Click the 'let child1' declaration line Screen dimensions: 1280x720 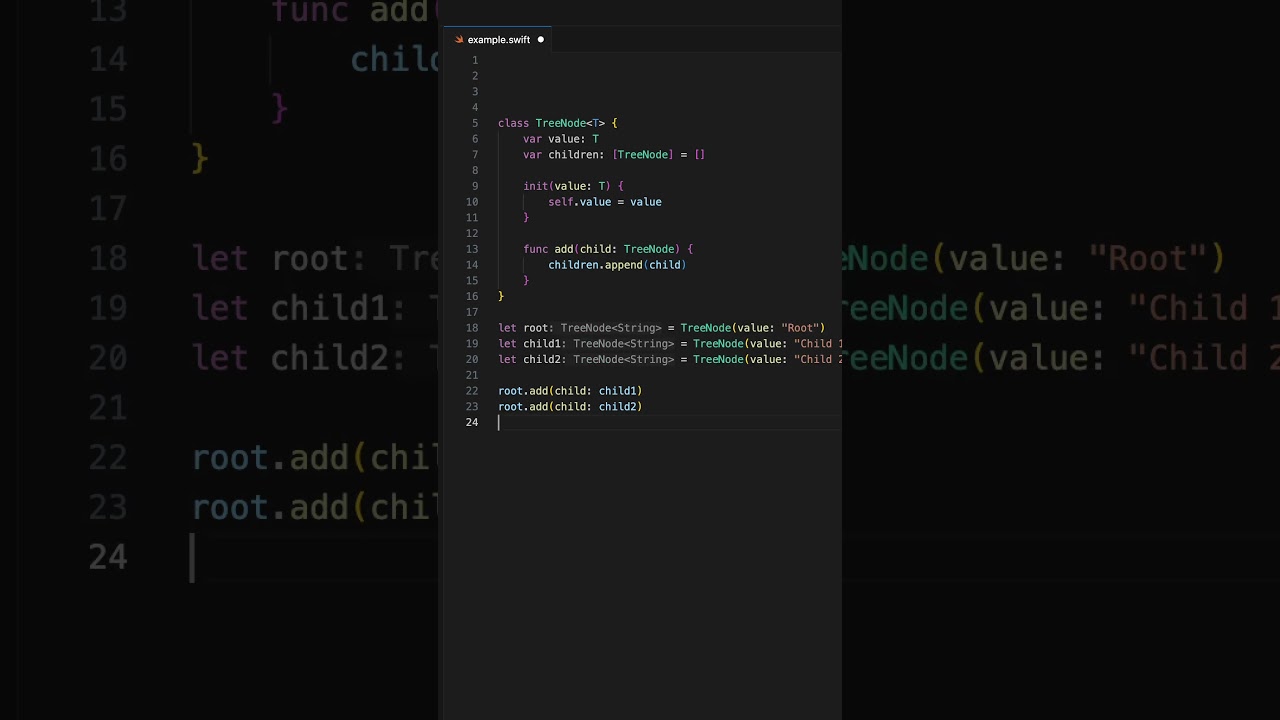670,344
